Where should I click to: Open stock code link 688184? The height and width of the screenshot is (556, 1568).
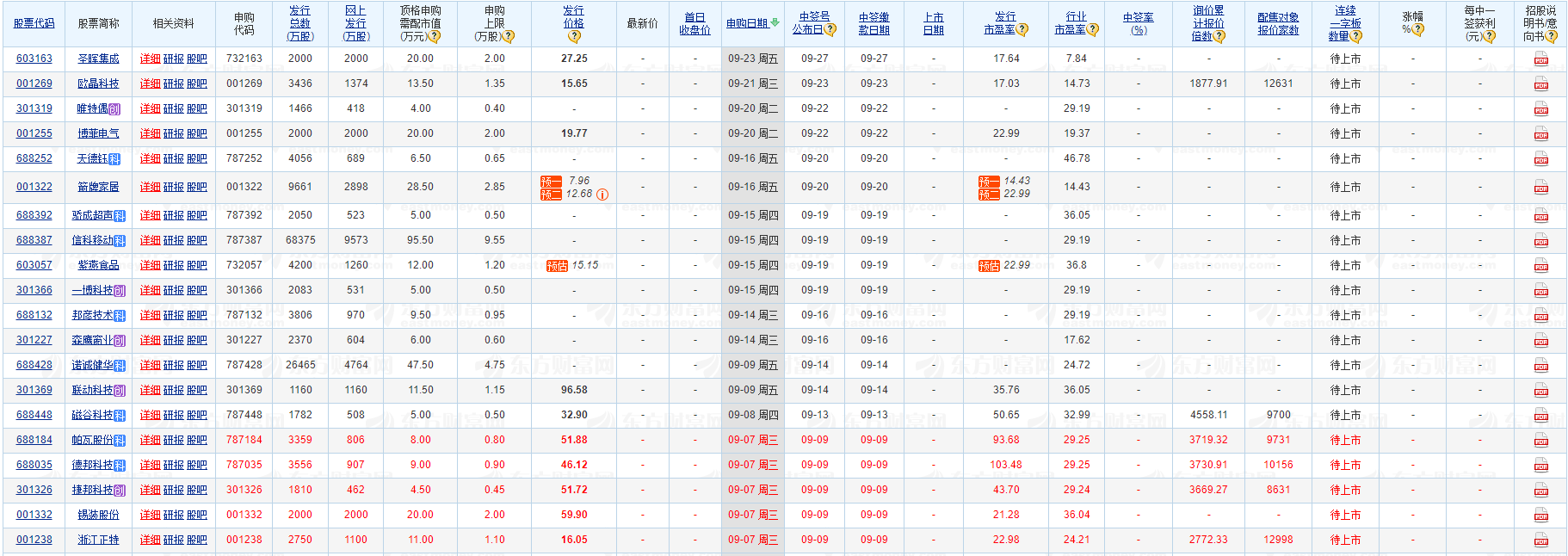[34, 440]
